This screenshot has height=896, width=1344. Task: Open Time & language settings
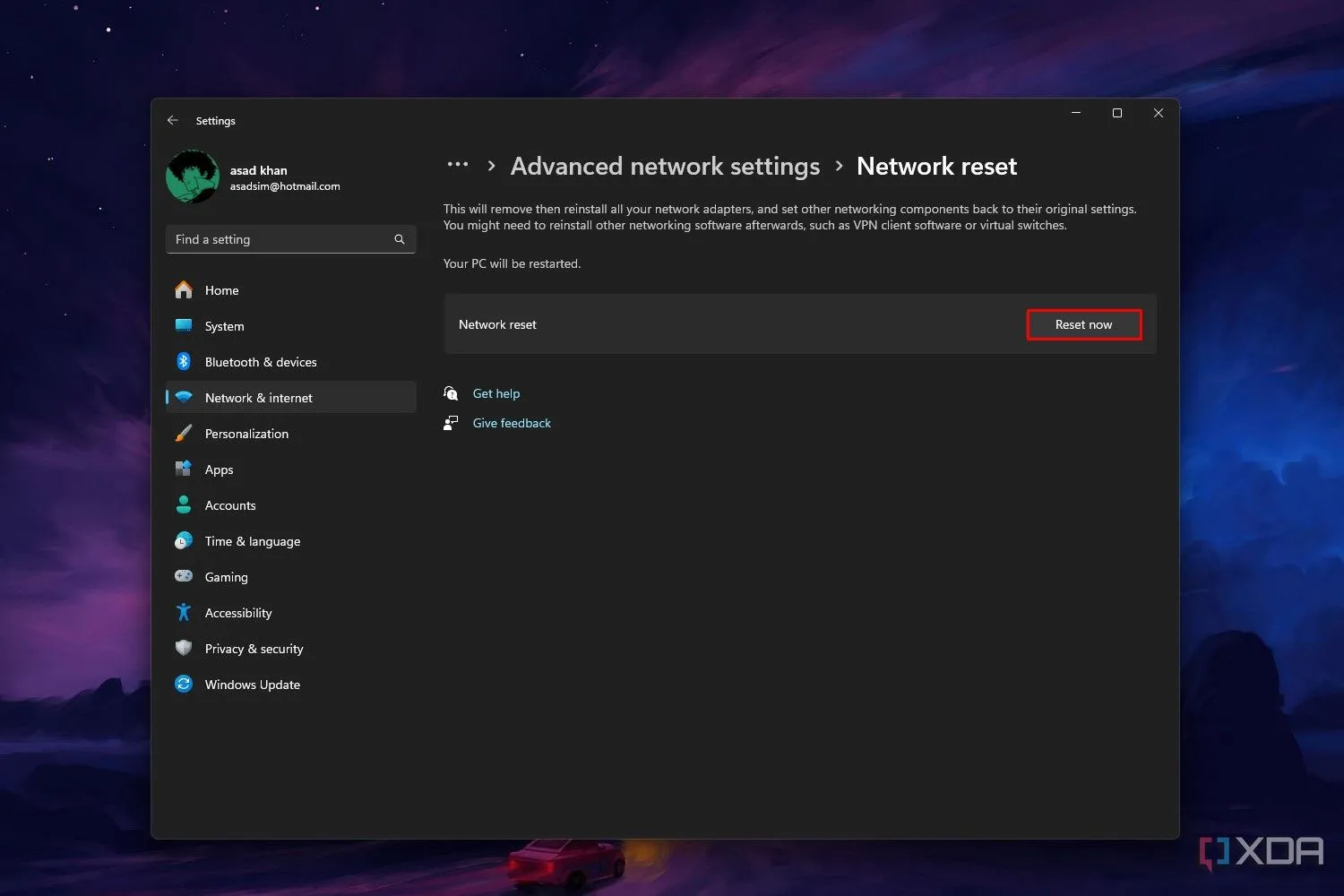pyautogui.click(x=252, y=541)
